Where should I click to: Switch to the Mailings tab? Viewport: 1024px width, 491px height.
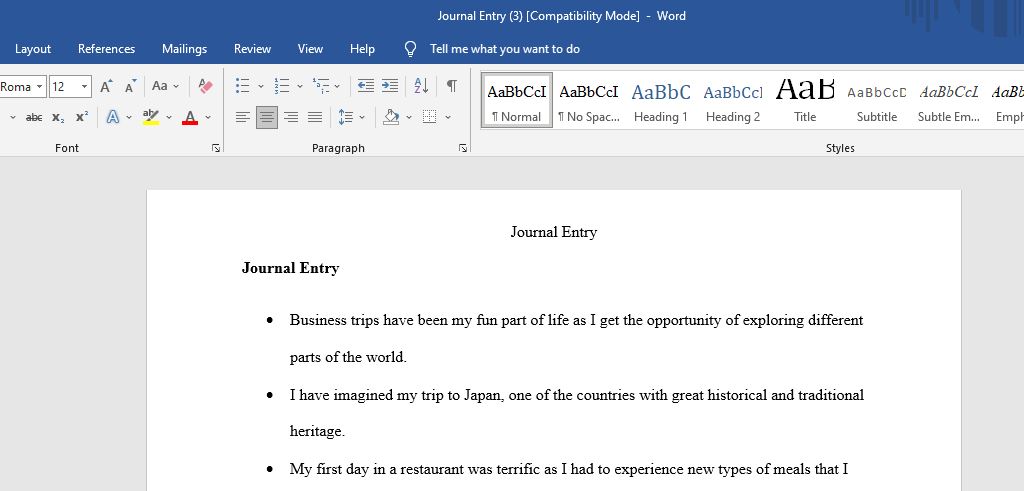click(184, 49)
